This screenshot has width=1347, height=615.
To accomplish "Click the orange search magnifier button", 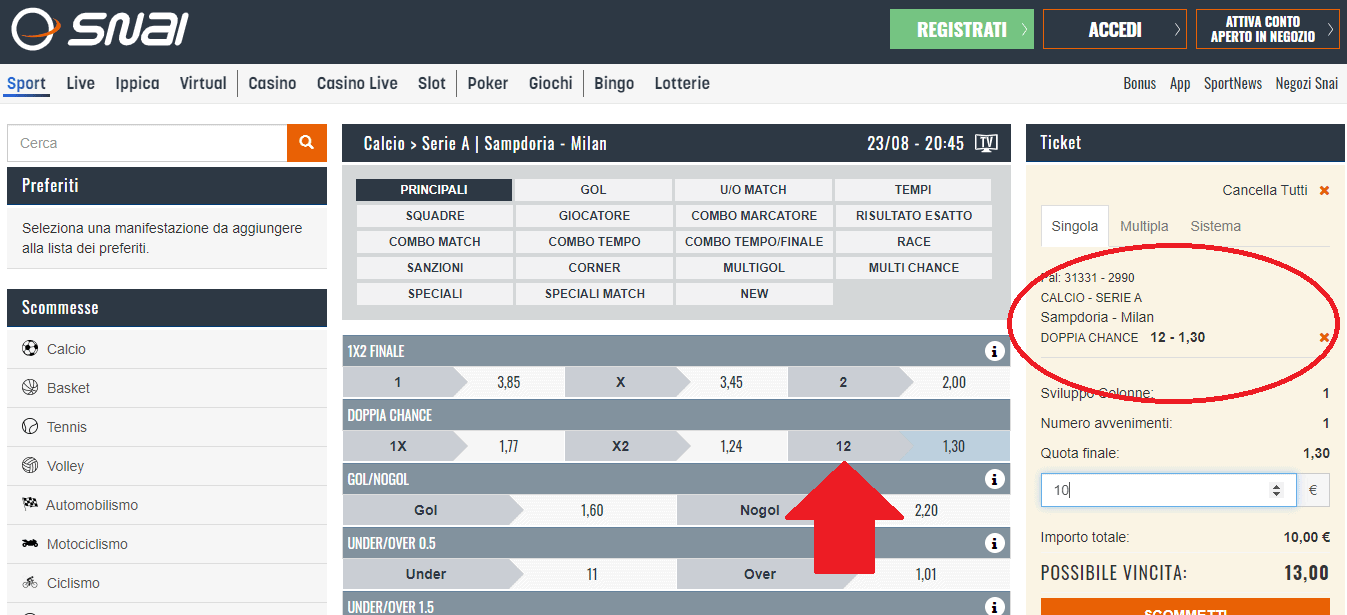I will click(x=307, y=143).
